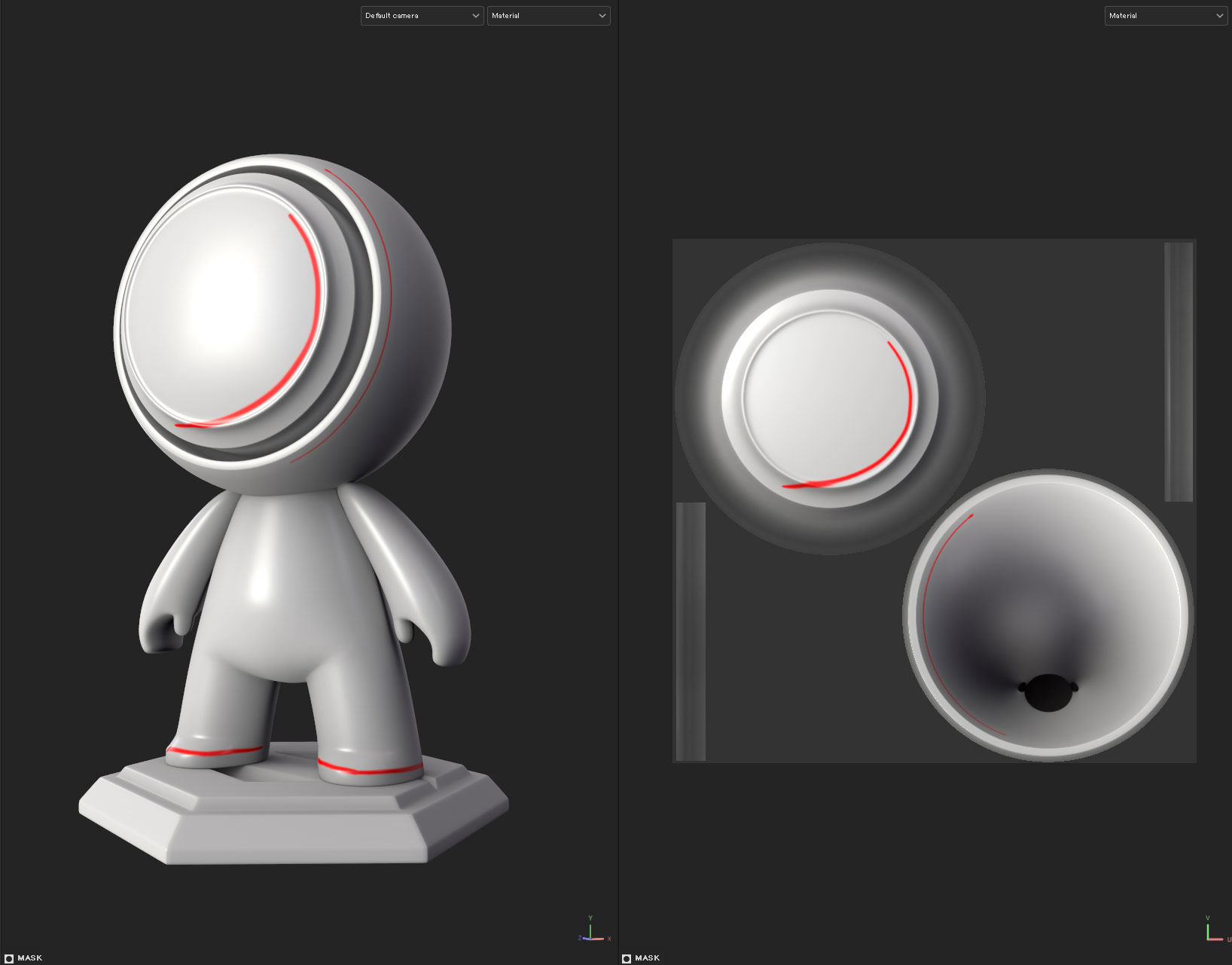The height and width of the screenshot is (965, 1232).
Task: Open the 3D viewport Material dropdown
Action: click(x=548, y=16)
